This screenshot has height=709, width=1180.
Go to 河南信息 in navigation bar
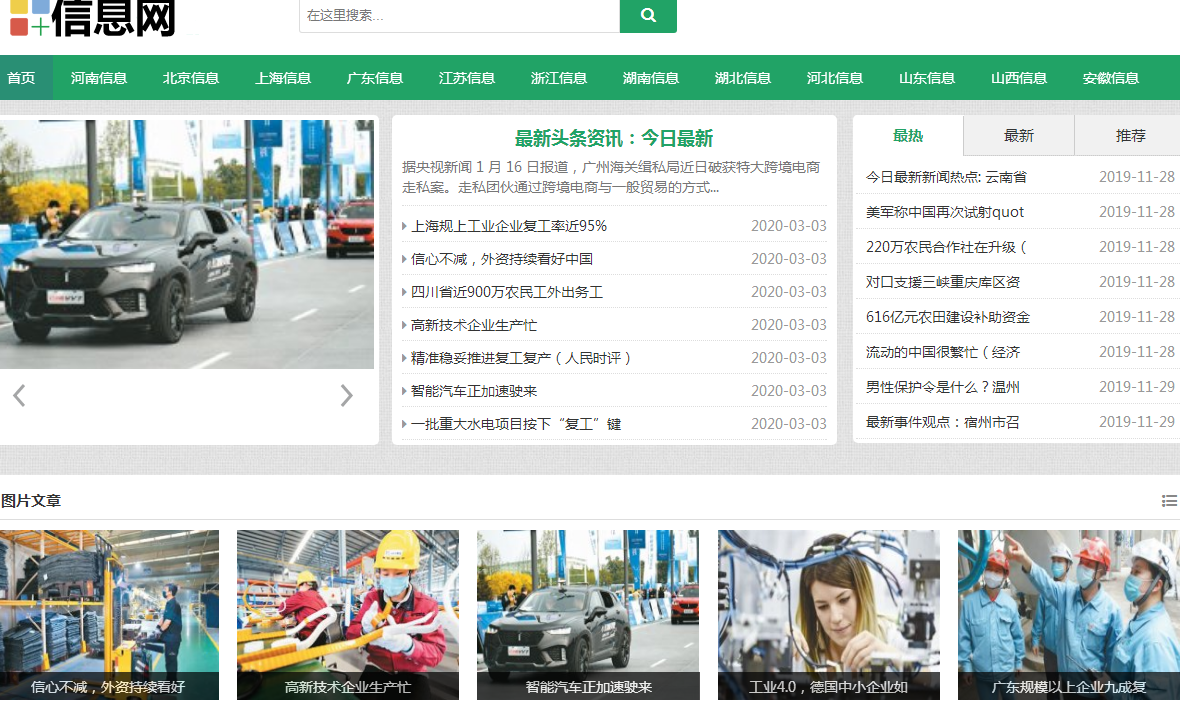(99, 78)
